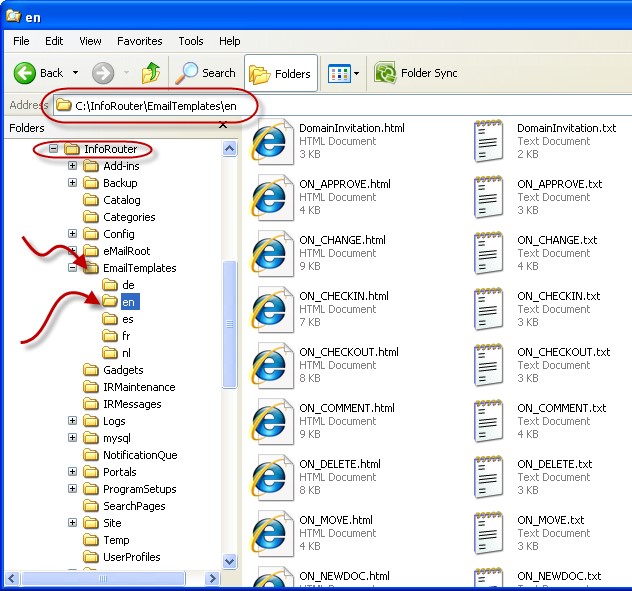Select the Catalog folder in tree
632x591 pixels.
(112, 200)
